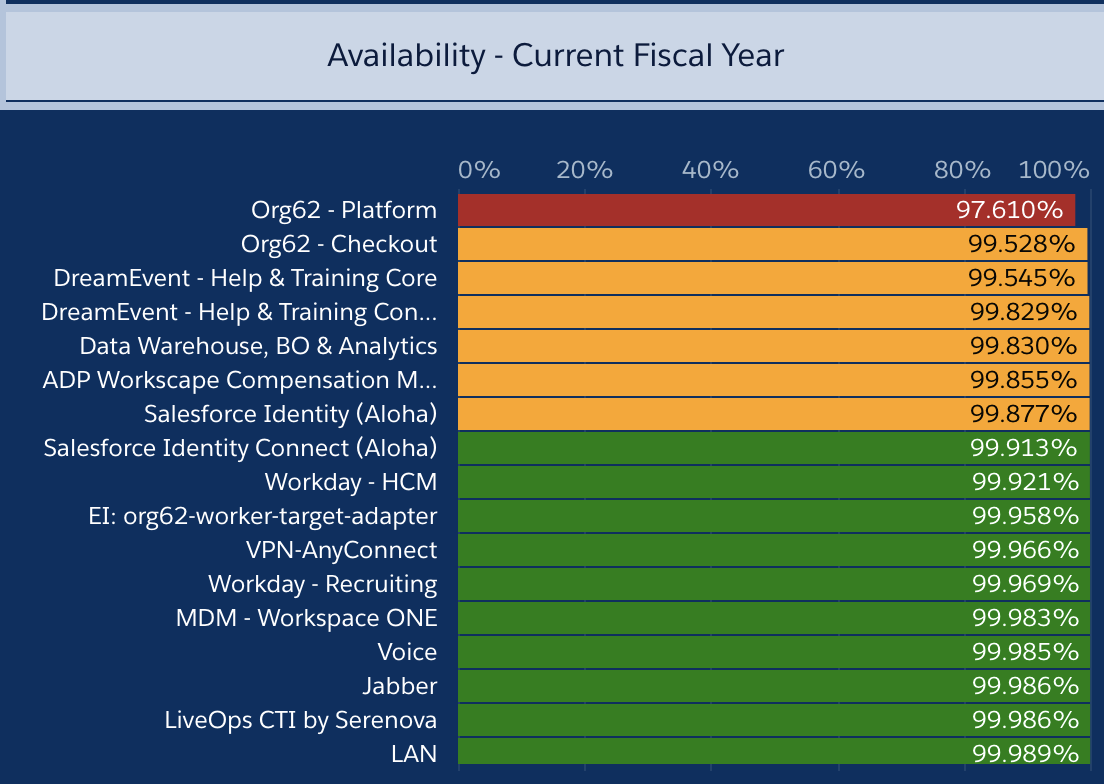Image resolution: width=1104 pixels, height=784 pixels.
Task: Click the 99.545% value
Action: click(1022, 278)
